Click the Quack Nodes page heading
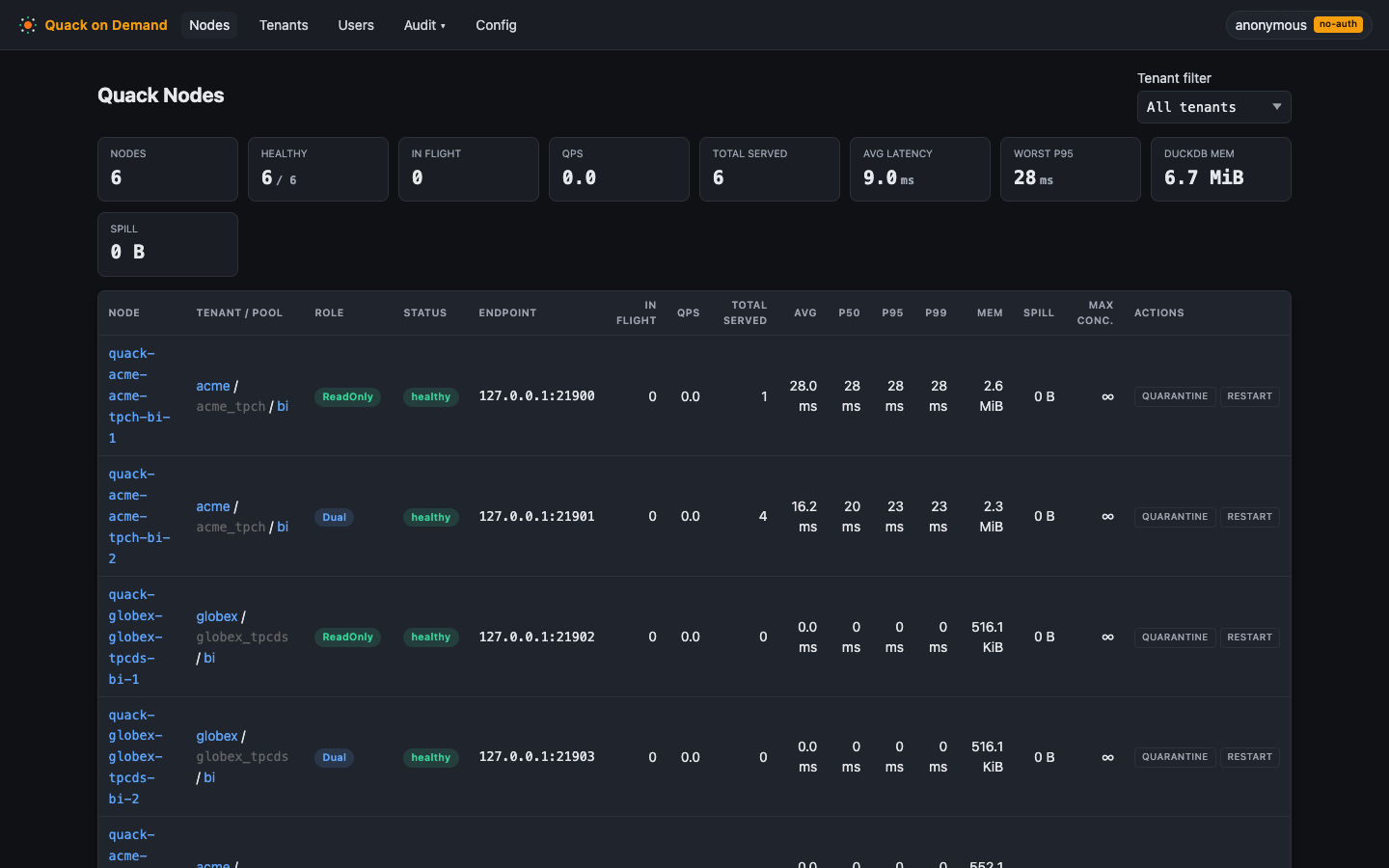 coord(161,95)
